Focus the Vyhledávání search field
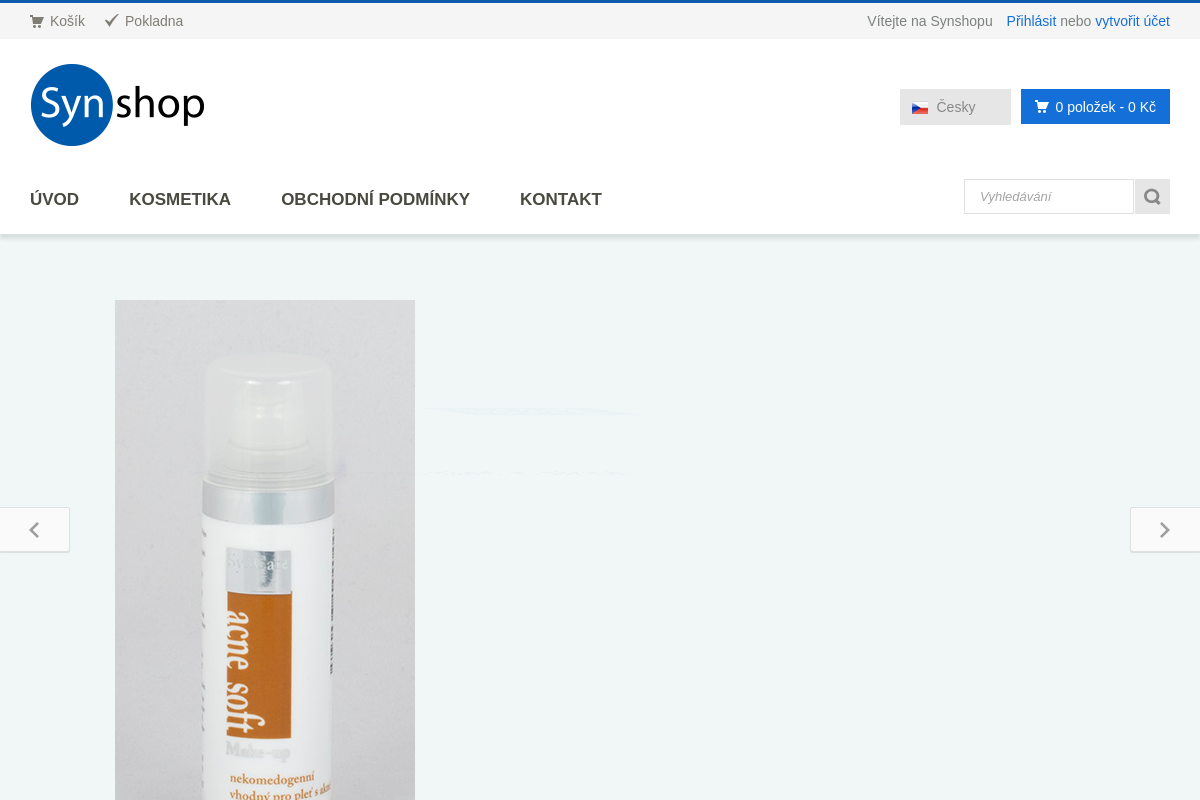1200x800 pixels. [x=1049, y=197]
